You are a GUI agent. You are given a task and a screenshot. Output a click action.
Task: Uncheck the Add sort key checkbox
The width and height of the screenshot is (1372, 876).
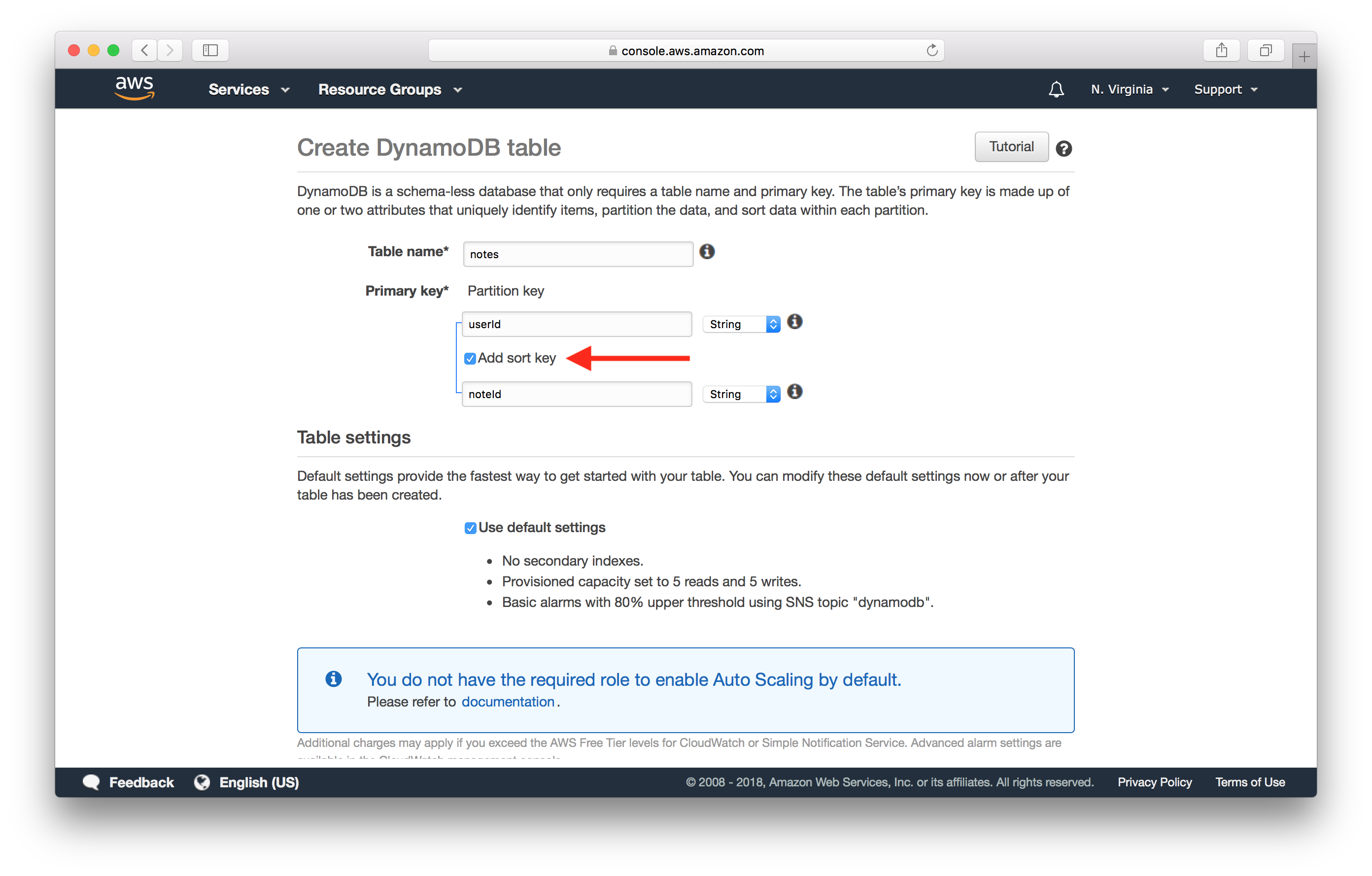(x=470, y=358)
